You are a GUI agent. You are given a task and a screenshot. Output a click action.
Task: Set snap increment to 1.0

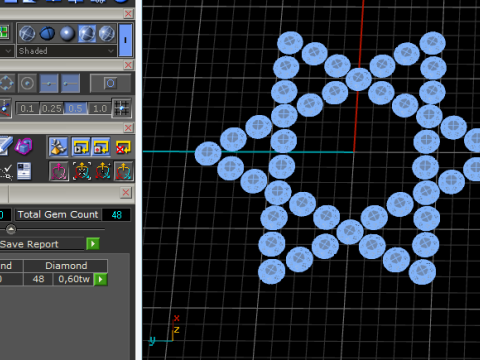click(100, 108)
